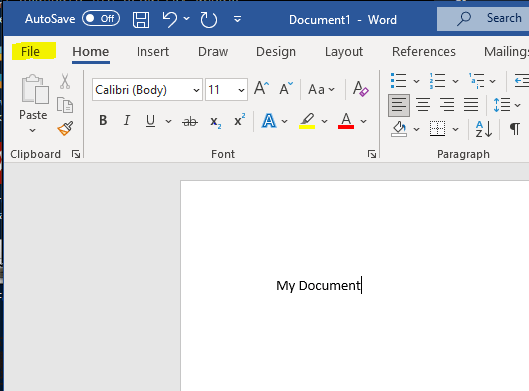Apply red font color

pos(346,121)
